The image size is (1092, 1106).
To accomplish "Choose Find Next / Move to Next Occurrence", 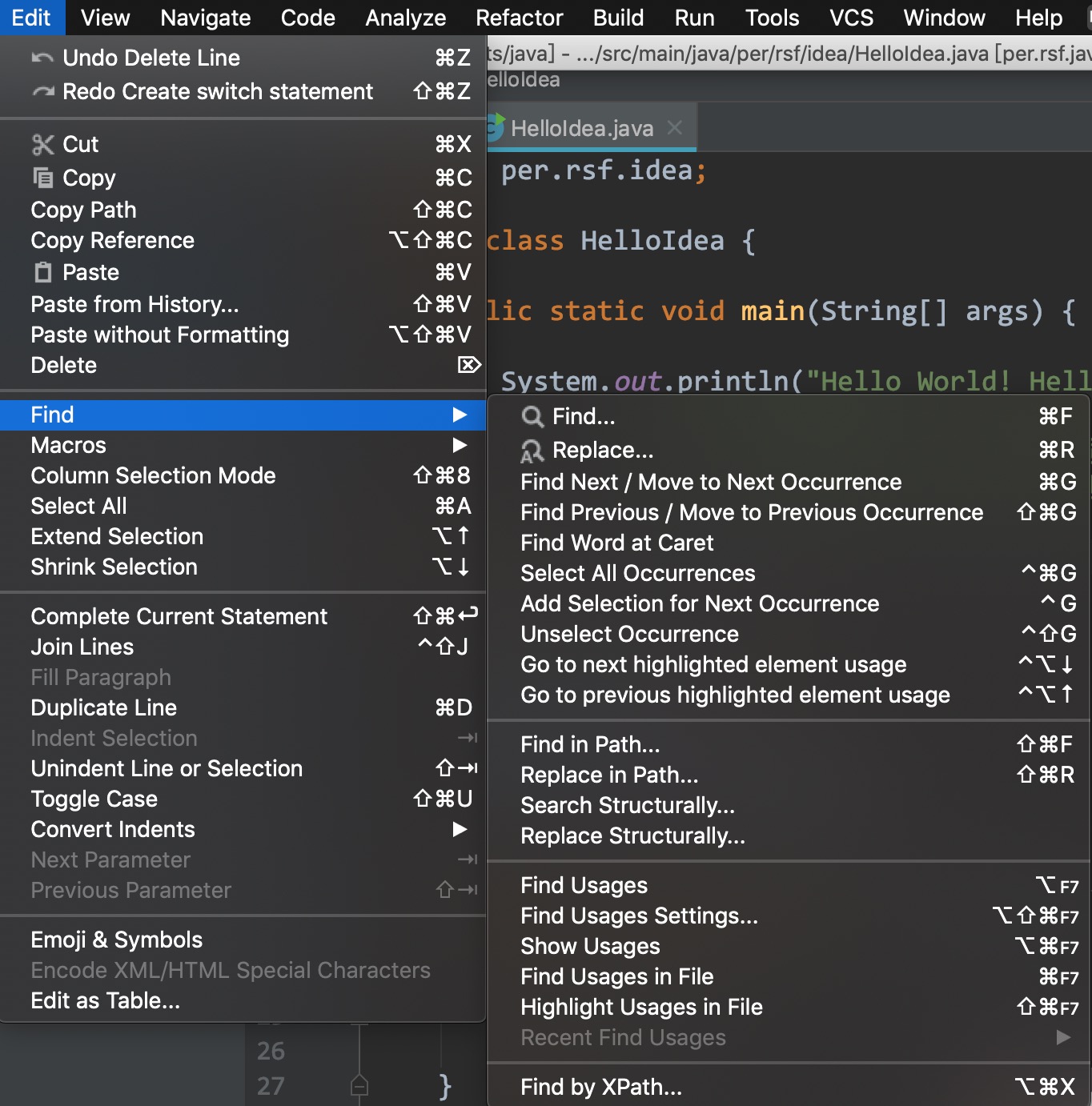I will click(789, 482).
